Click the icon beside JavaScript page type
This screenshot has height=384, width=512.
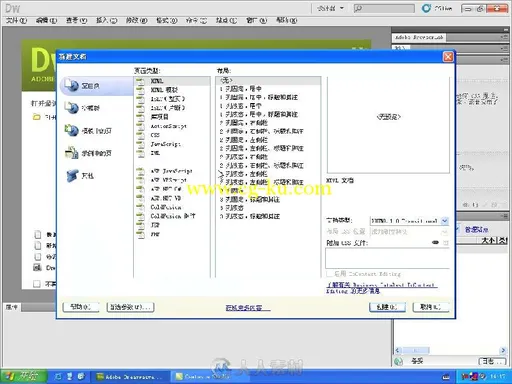141,144
